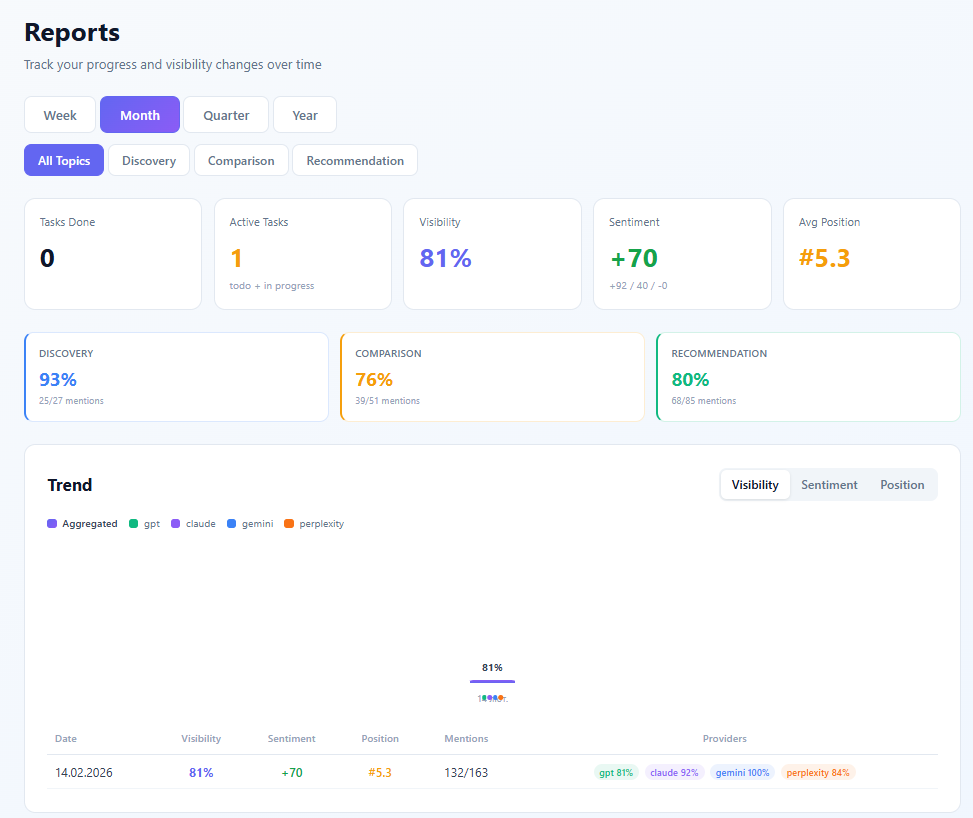
Task: Switch the time range to Week
Action: [59, 114]
